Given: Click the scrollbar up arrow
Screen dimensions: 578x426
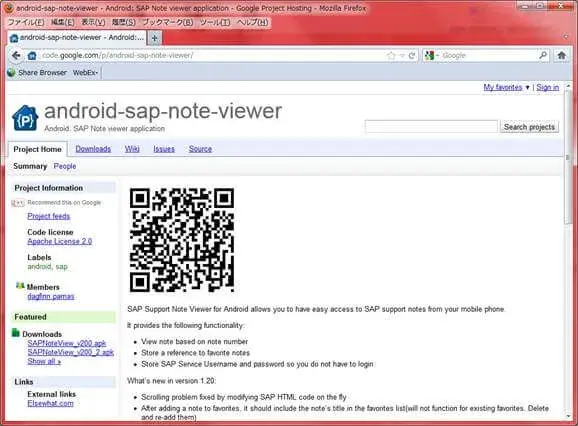Looking at the screenshot, I should click(568, 85).
